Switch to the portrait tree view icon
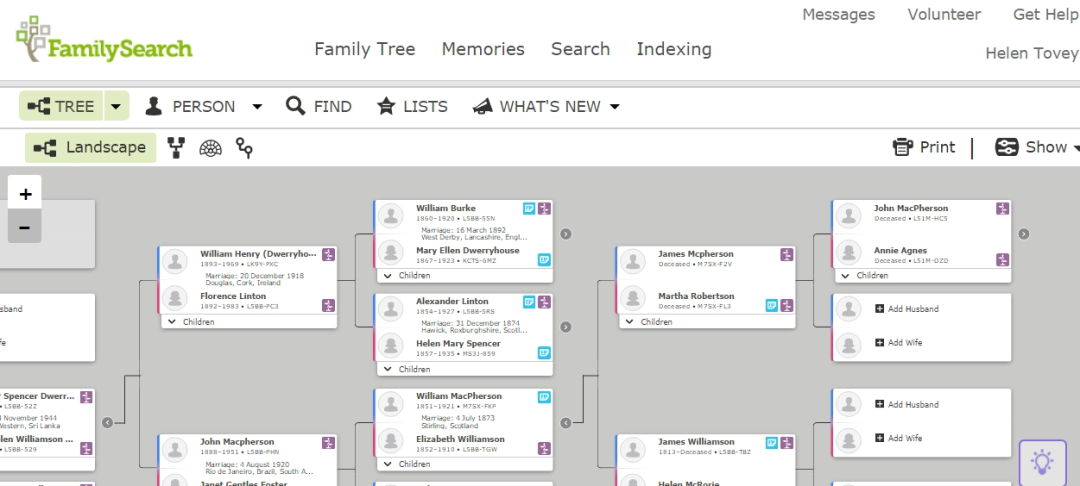1080x486 pixels. pyautogui.click(x=177, y=148)
